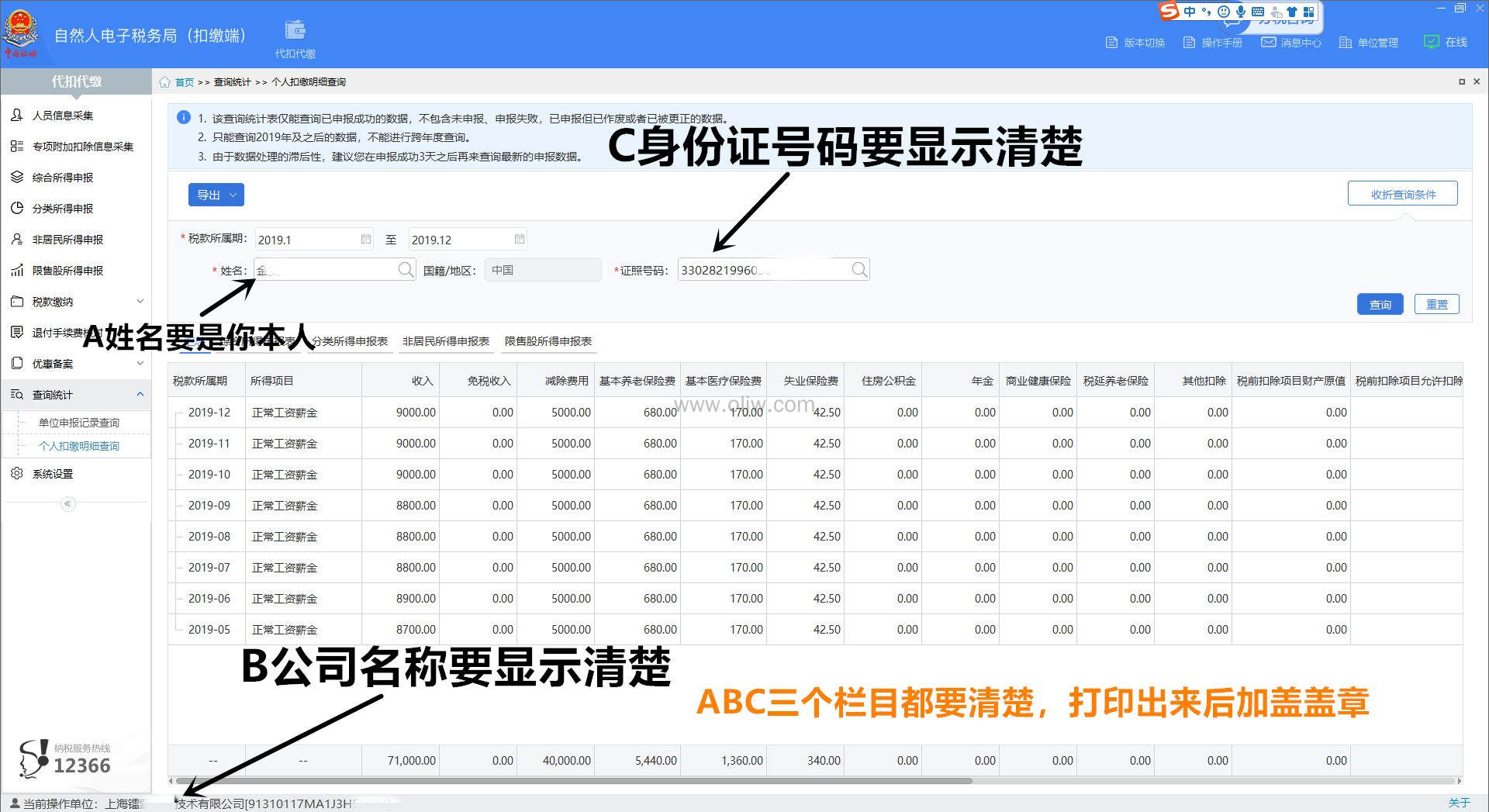
Task: Open 单位管理 in the header
Action: point(1369,43)
